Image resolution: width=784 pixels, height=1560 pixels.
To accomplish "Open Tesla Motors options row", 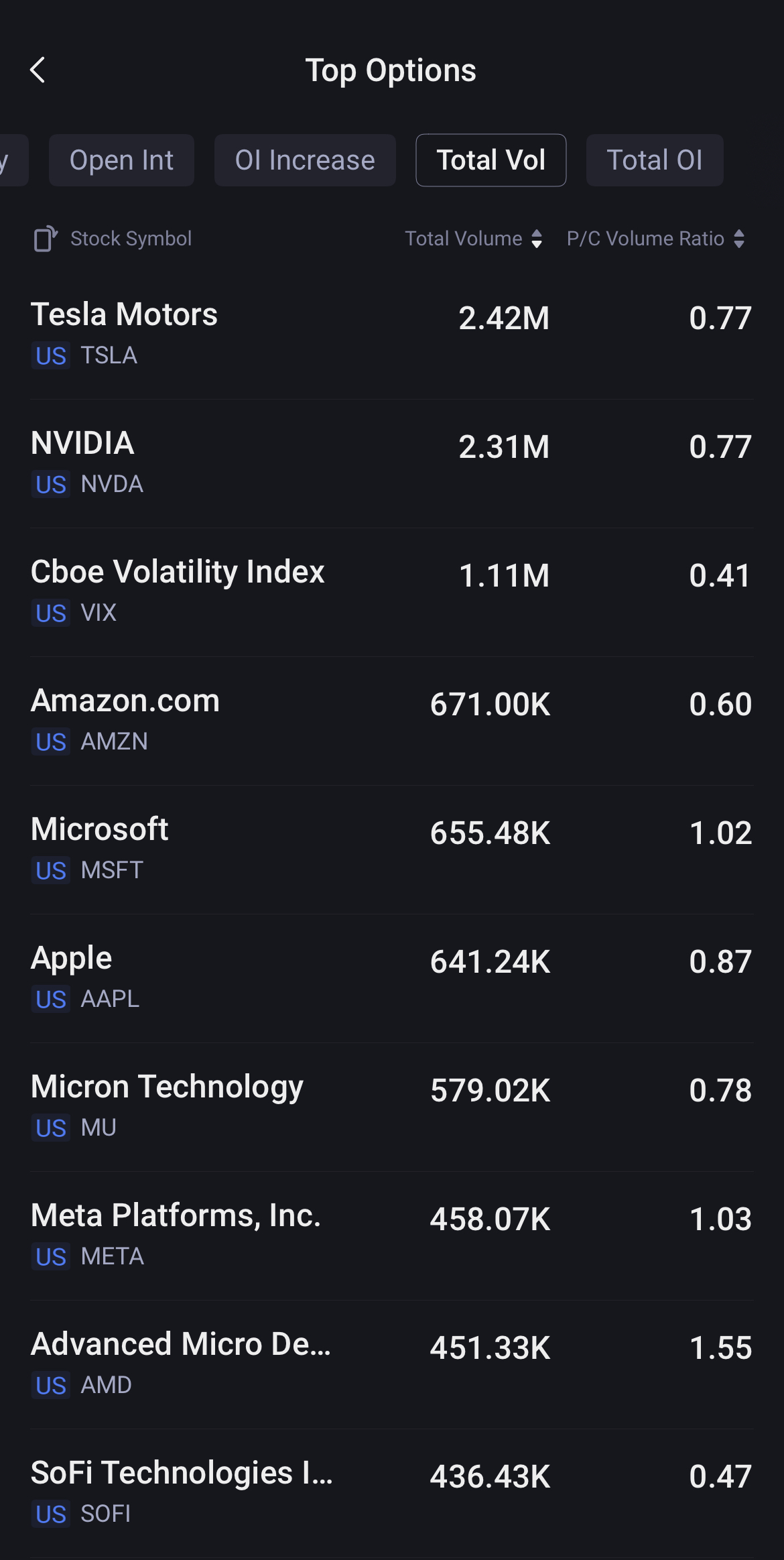I will point(391,334).
